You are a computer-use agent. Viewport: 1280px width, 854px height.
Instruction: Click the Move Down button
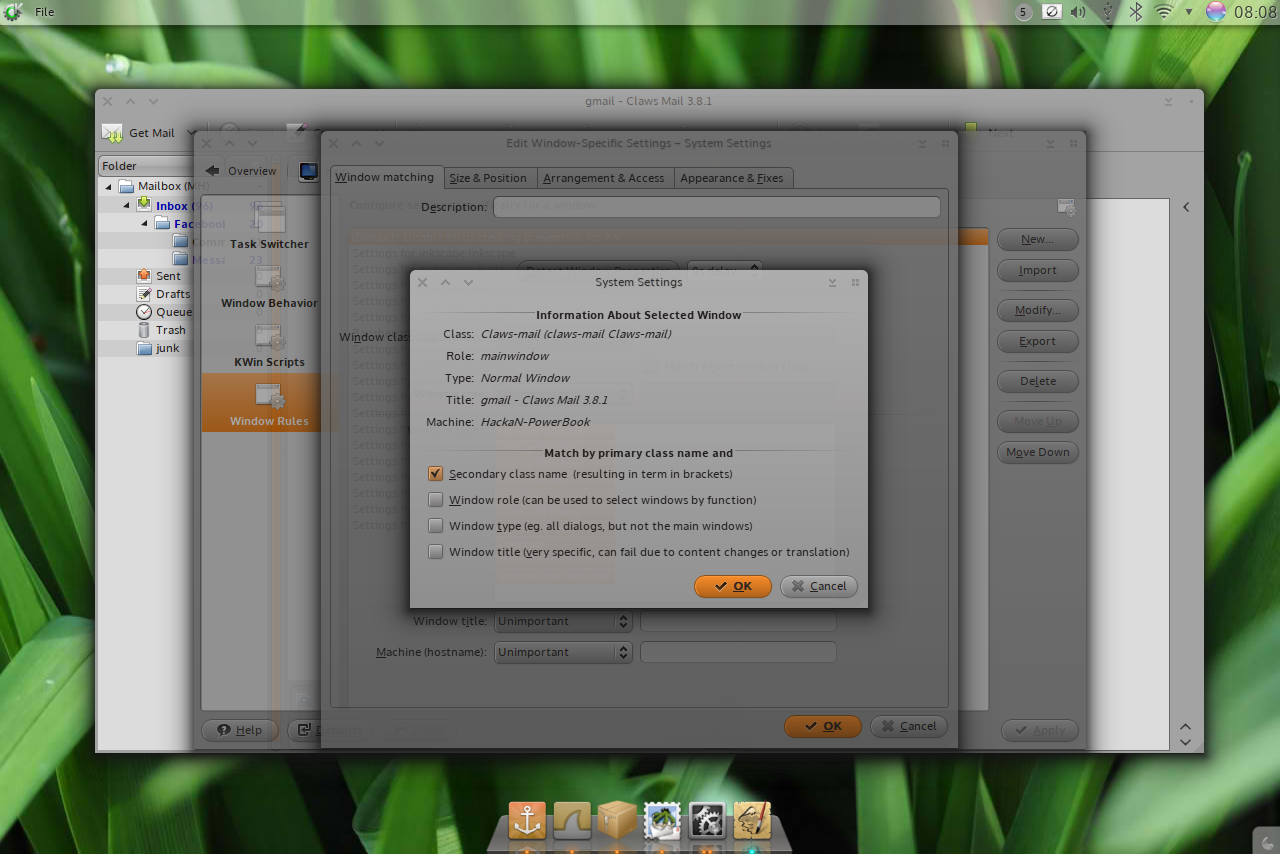(1038, 452)
